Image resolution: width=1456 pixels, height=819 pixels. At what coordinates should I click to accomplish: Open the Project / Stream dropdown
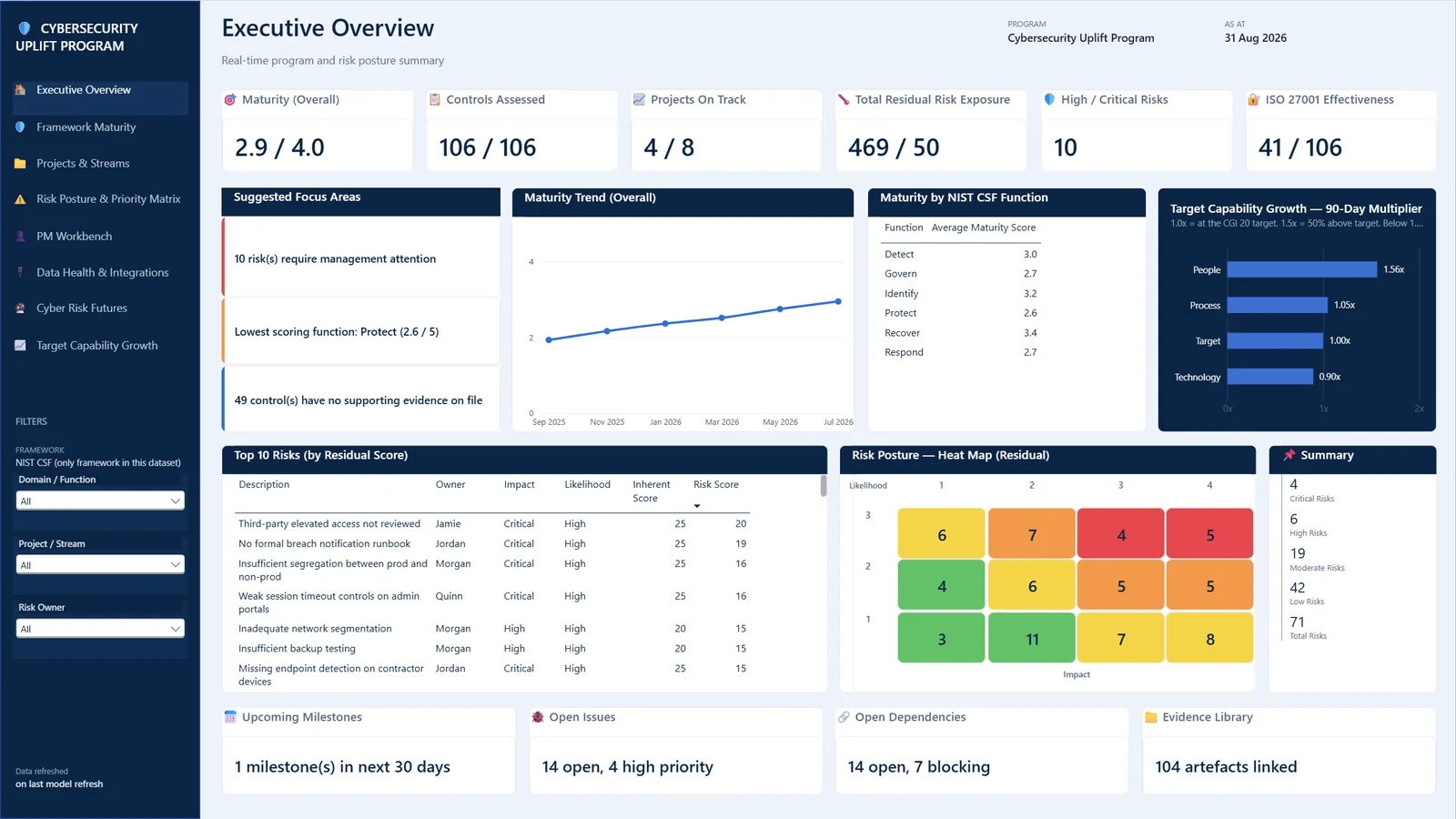pyautogui.click(x=100, y=565)
